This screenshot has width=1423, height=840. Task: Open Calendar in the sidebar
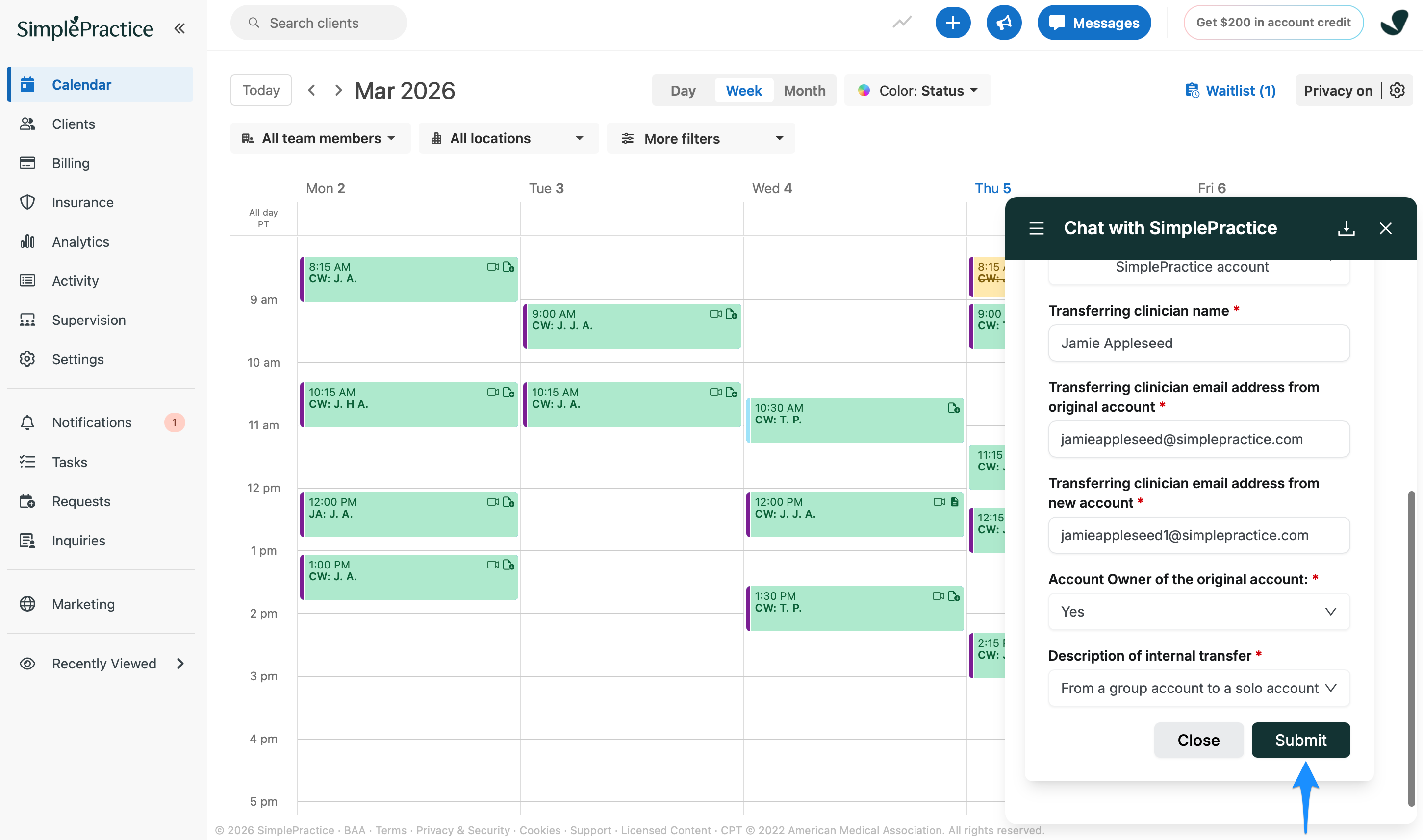[100, 84]
